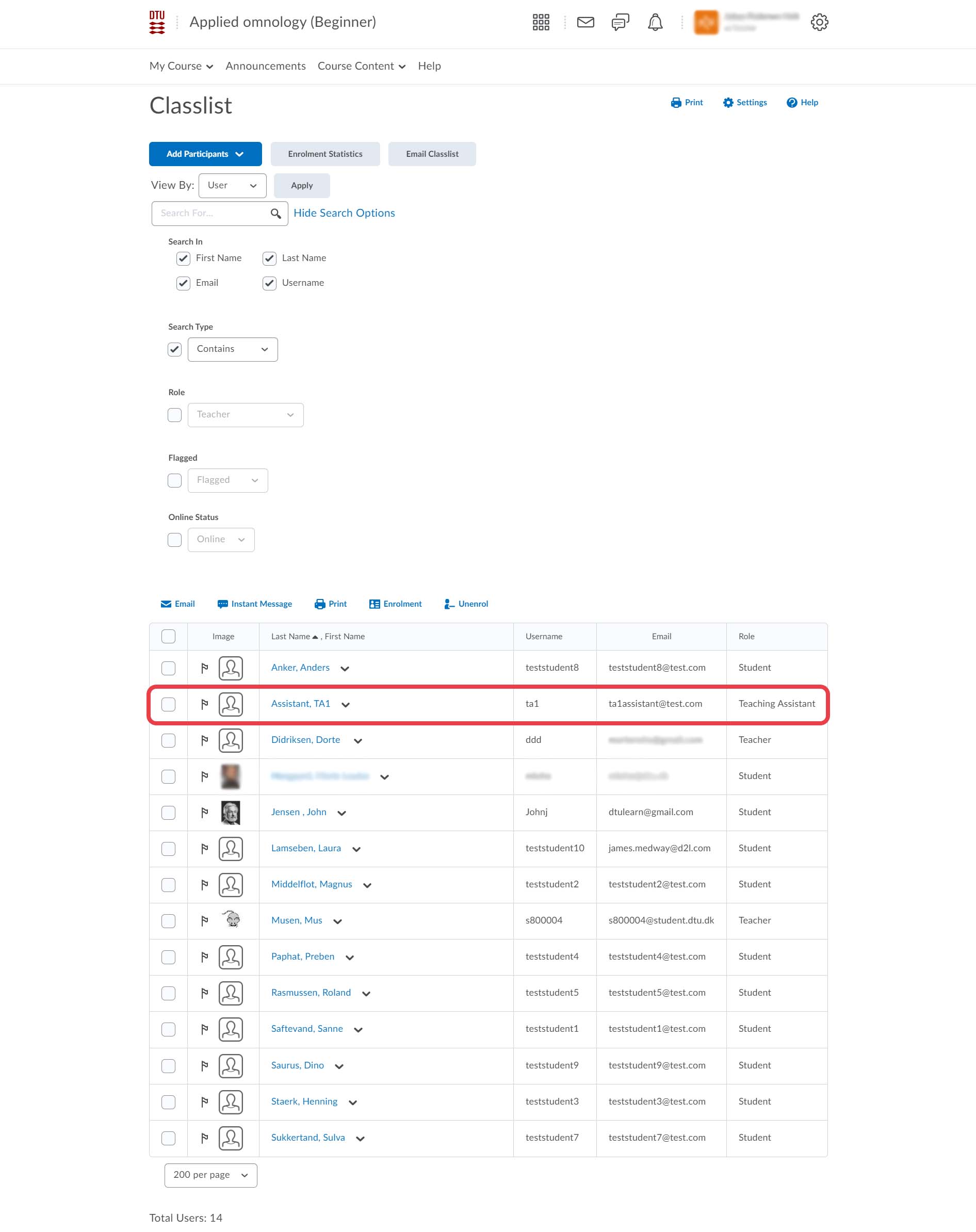
Task: Open the My Course menu
Action: coord(181,66)
